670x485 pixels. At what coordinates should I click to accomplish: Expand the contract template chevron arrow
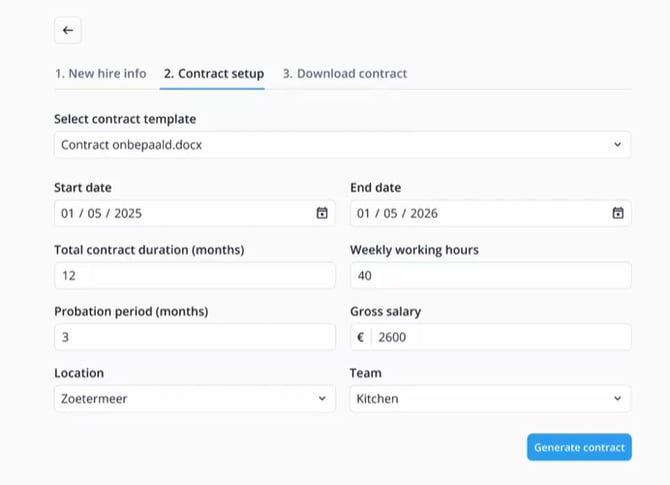(617, 144)
